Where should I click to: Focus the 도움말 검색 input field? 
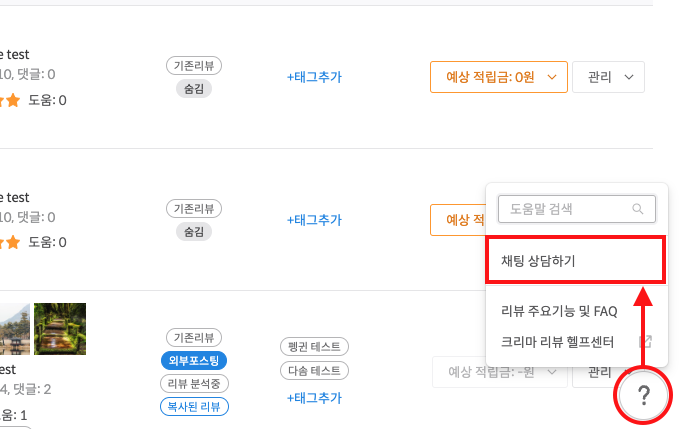pyautogui.click(x=576, y=209)
